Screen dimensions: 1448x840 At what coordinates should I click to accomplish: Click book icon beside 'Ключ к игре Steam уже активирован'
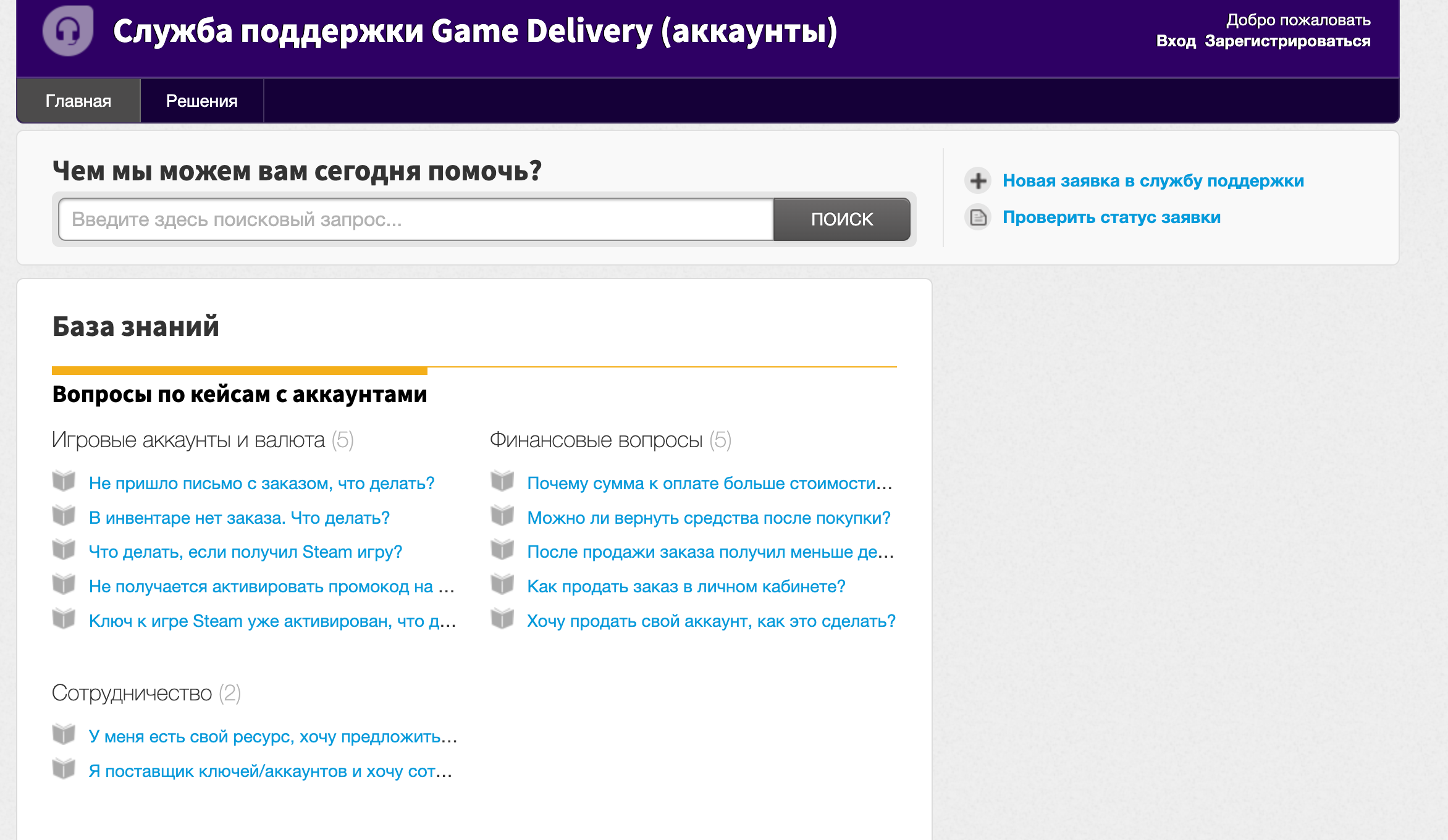pos(64,618)
